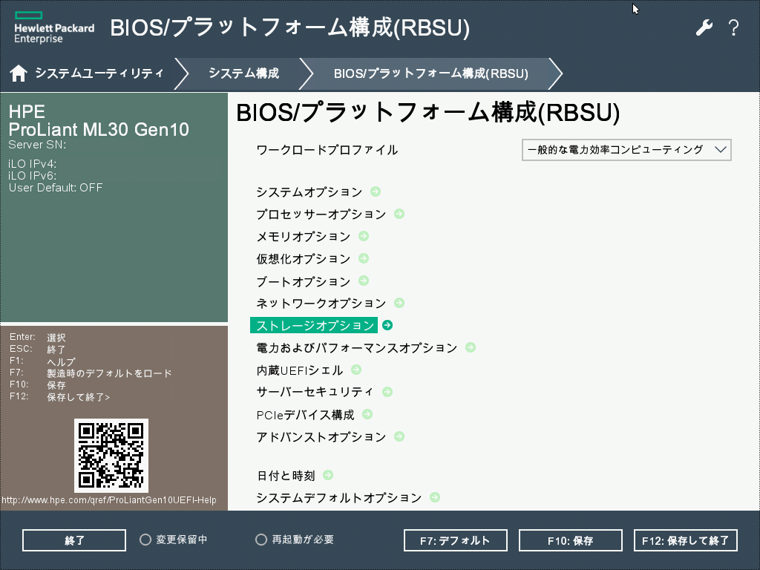Click arrow icon next to 内蔵UEFIシェル
Screen dimensions: 760x570
click(x=356, y=370)
